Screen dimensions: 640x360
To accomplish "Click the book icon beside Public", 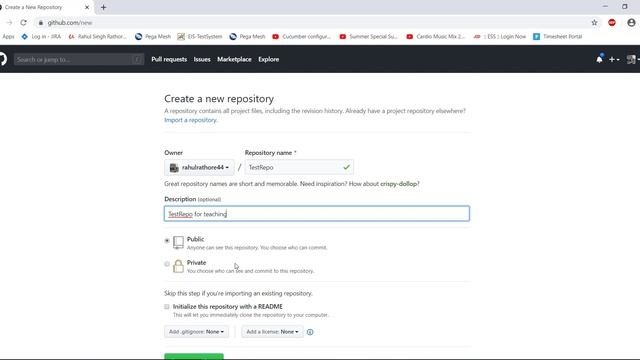I will (x=178, y=242).
